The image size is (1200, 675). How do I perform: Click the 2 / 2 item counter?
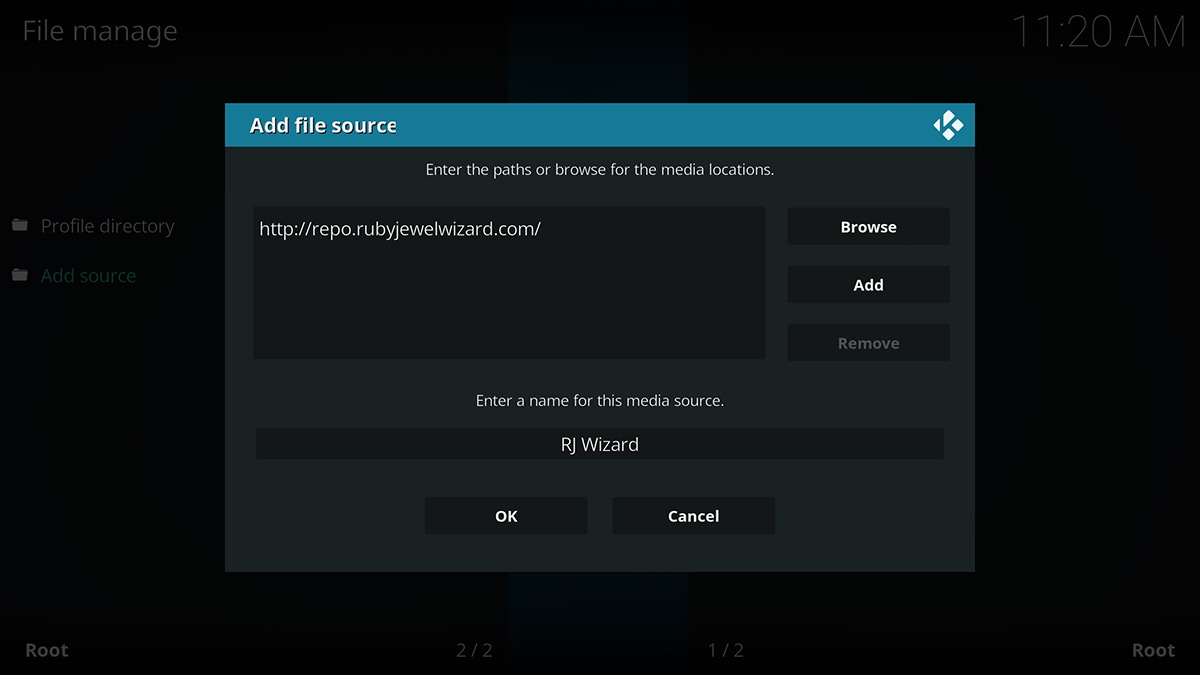(x=474, y=650)
